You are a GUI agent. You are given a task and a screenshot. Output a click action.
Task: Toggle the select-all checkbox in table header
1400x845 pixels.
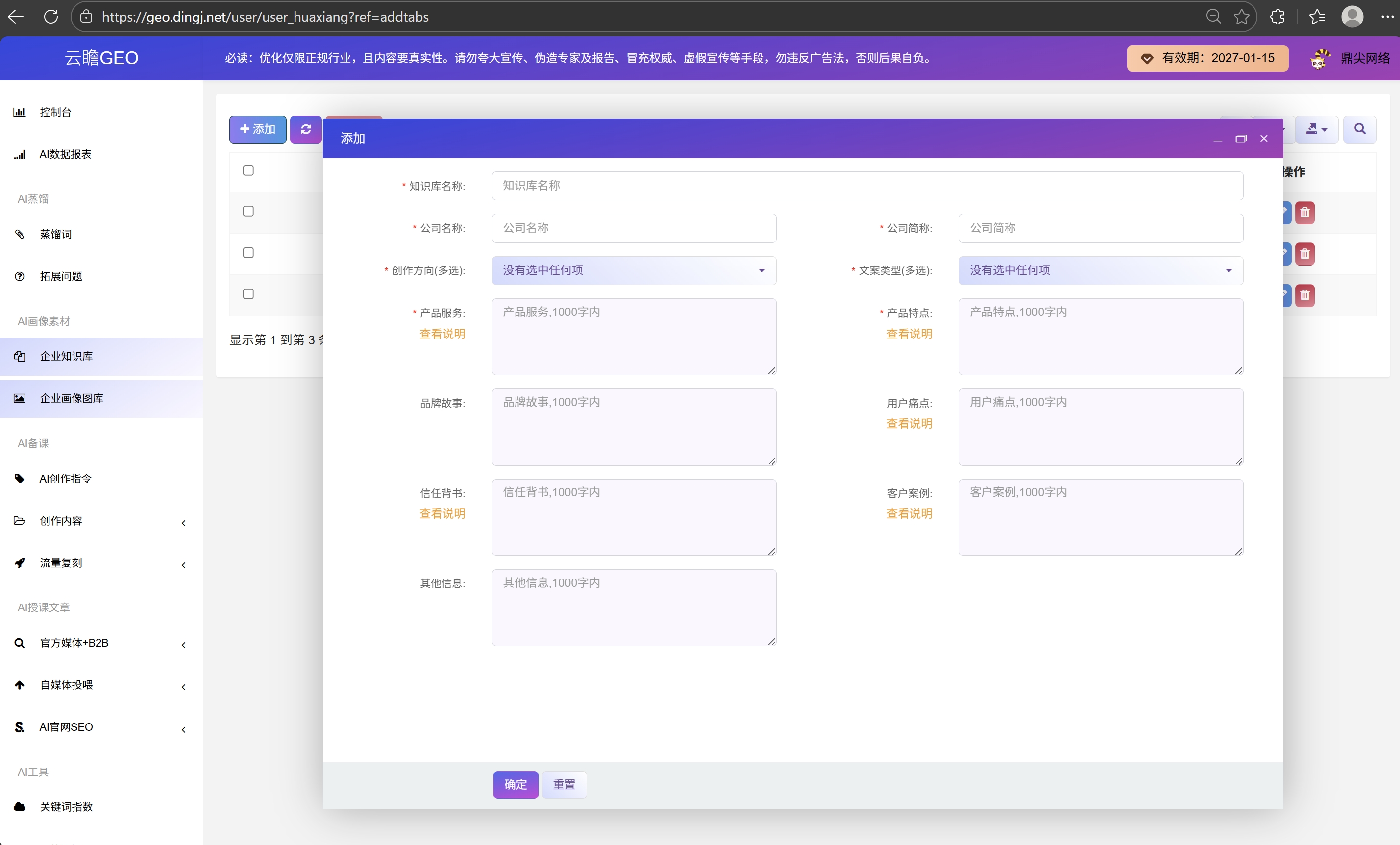[x=248, y=170]
